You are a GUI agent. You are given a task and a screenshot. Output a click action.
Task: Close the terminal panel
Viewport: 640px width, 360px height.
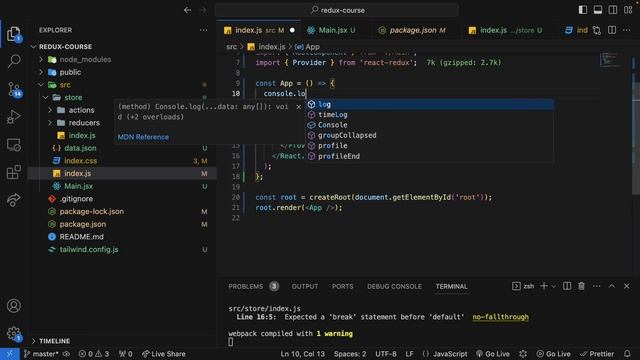pos(627,286)
